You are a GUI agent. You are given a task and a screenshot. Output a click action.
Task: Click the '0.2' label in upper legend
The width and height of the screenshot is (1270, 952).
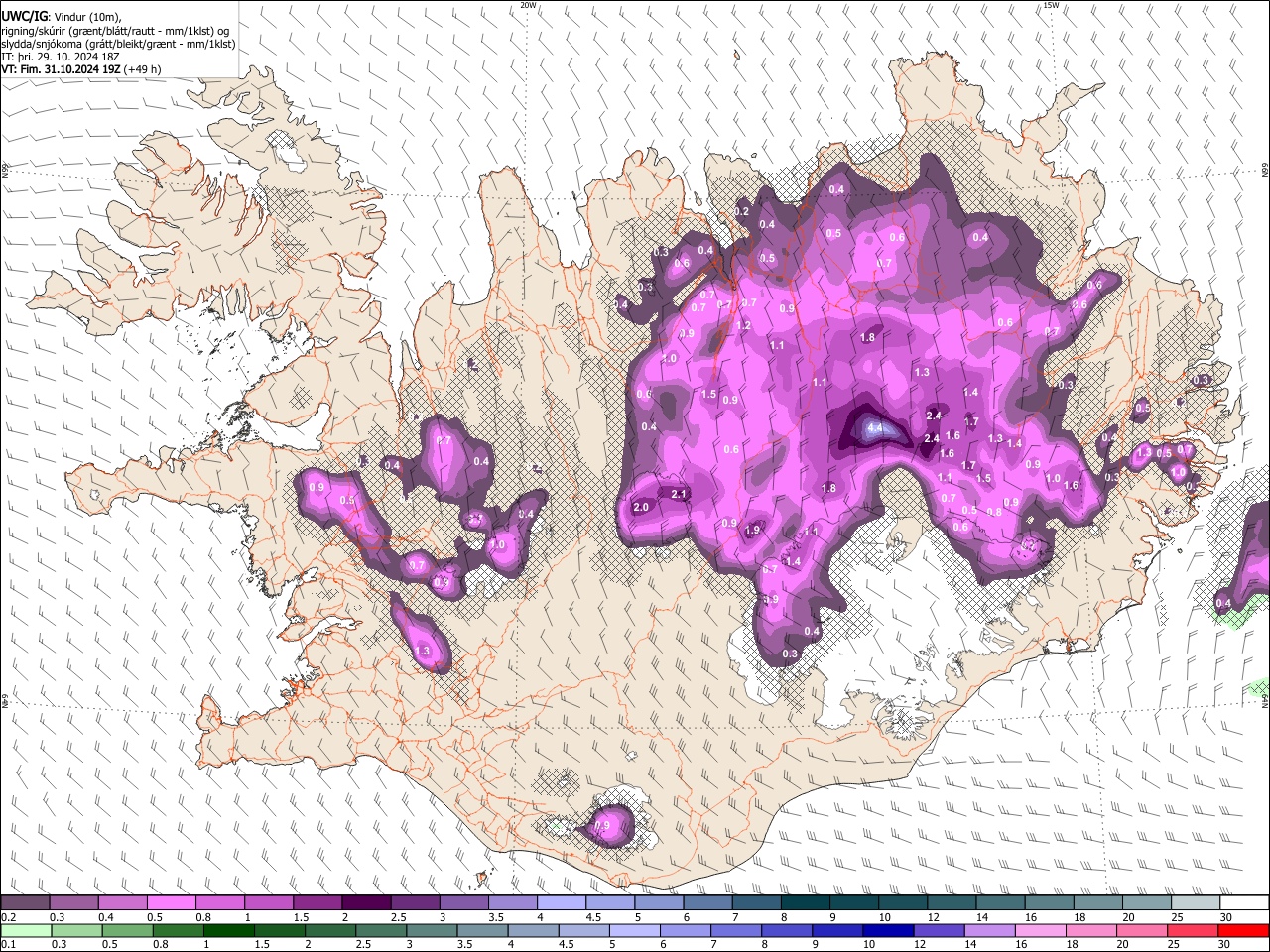(8, 917)
